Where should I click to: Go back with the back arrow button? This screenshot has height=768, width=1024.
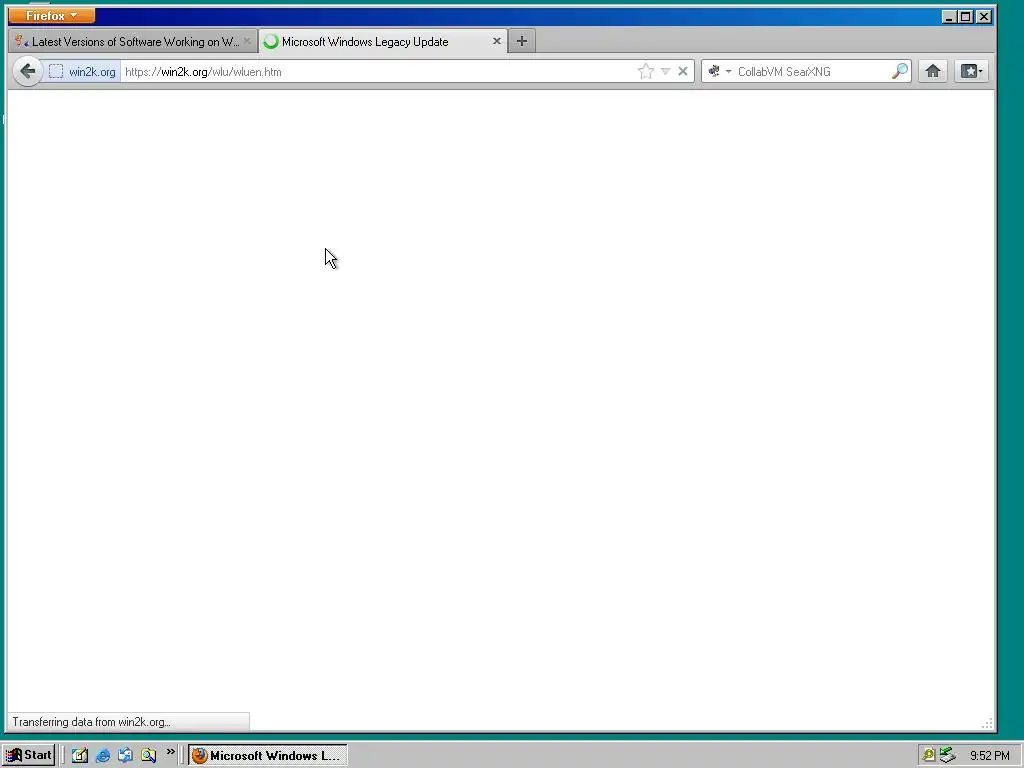27,71
